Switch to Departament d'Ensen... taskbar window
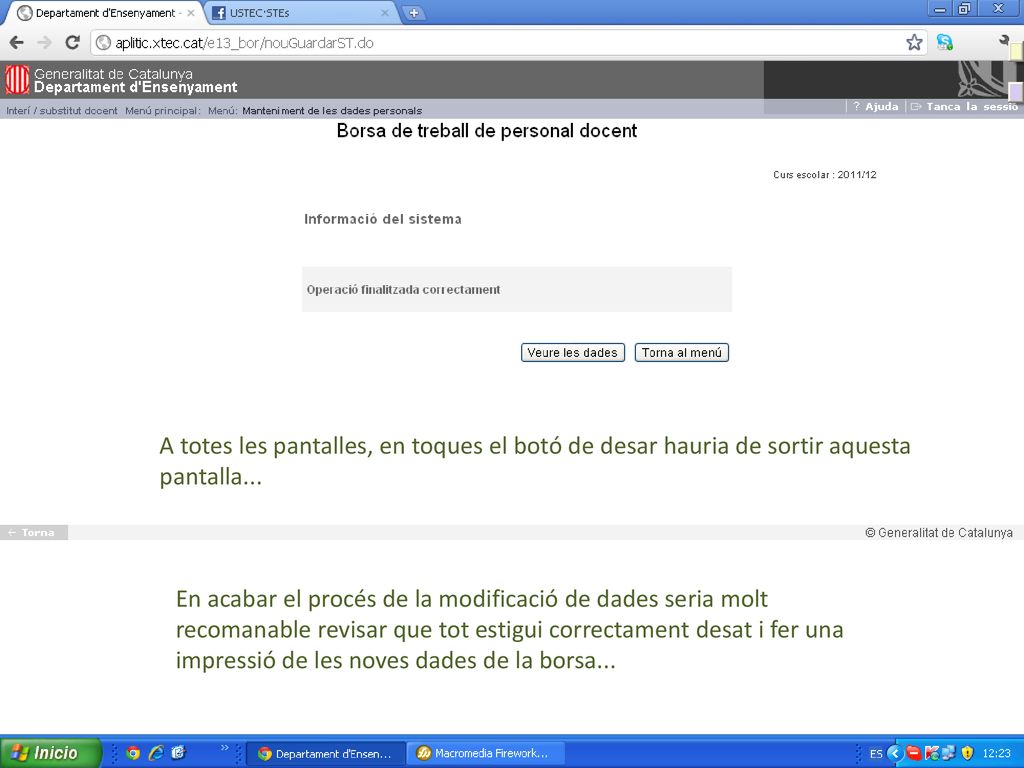 click(x=326, y=753)
